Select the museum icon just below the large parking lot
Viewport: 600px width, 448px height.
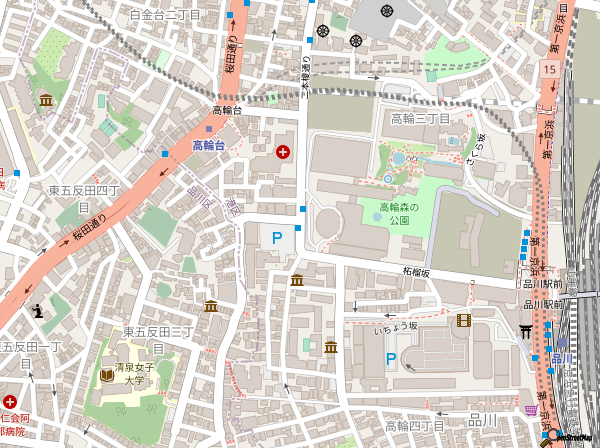tap(297, 279)
